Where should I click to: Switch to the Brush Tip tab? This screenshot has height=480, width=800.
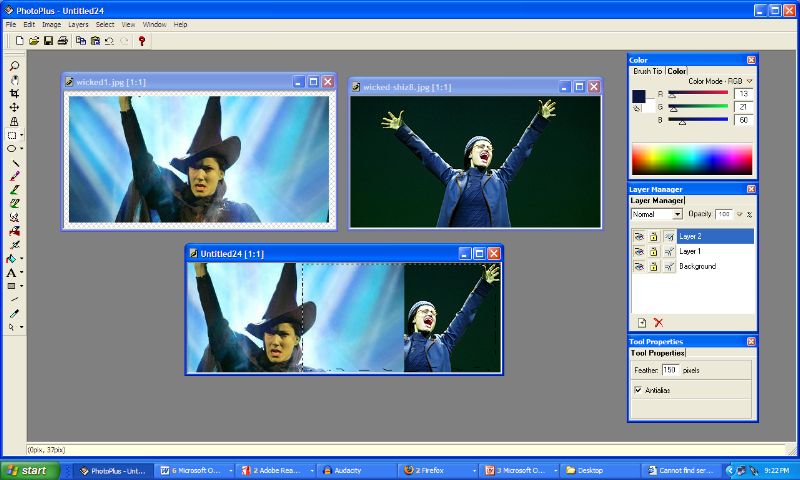point(647,71)
